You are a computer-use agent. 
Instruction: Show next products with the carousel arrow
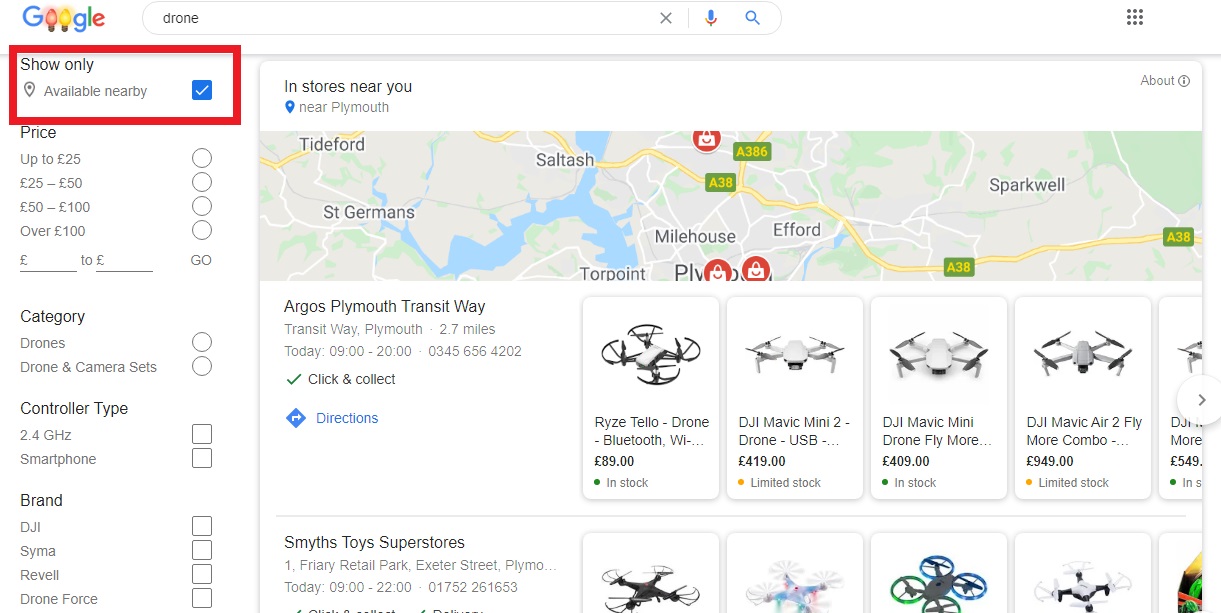tap(1201, 399)
